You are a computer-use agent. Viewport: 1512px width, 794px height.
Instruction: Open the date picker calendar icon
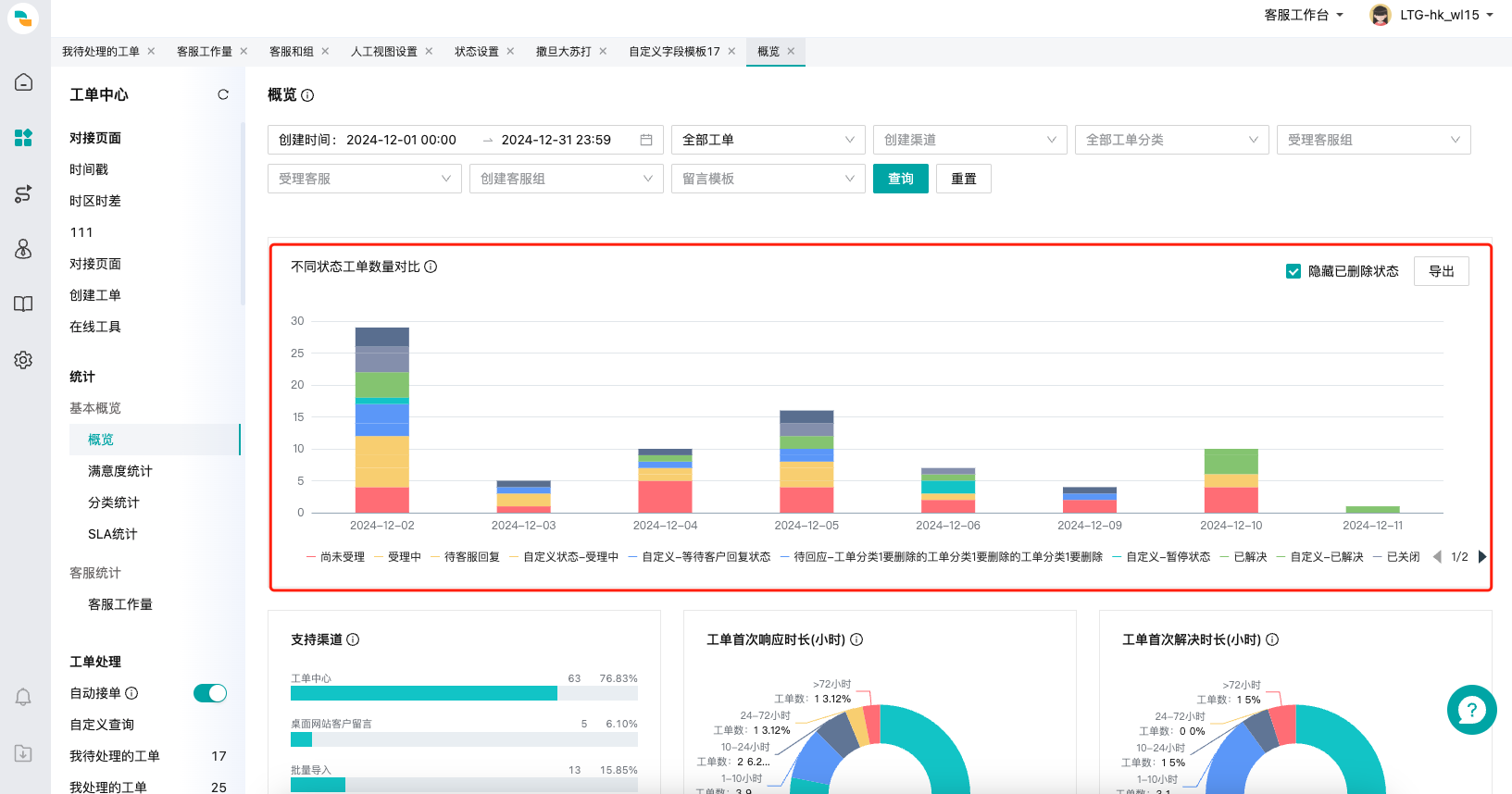tap(646, 140)
